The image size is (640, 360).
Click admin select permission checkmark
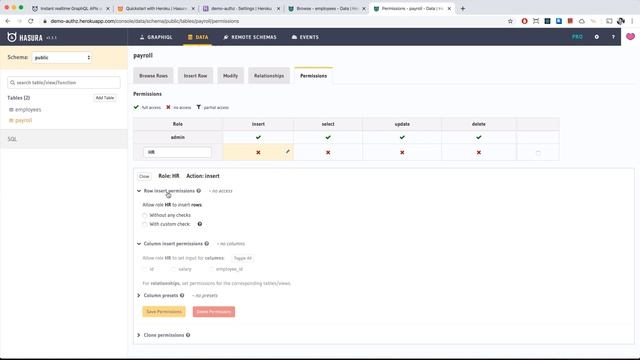tap(328, 137)
